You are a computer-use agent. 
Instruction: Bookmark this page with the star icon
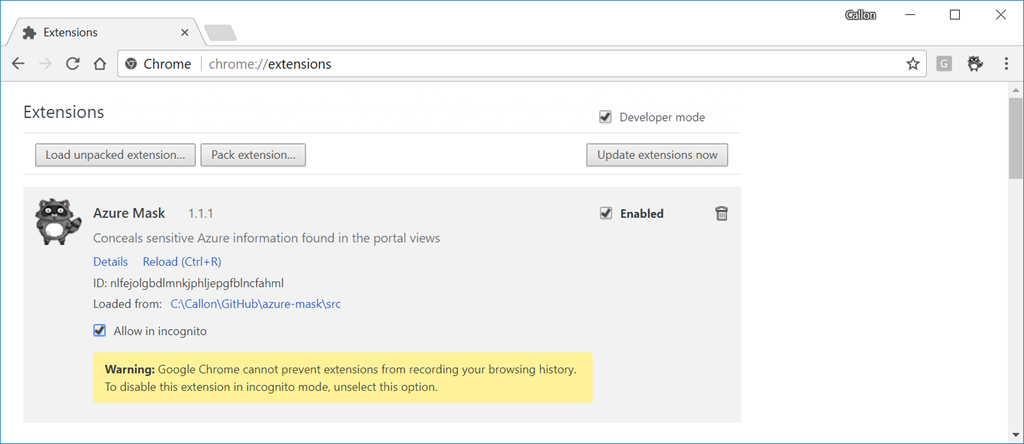tap(912, 64)
